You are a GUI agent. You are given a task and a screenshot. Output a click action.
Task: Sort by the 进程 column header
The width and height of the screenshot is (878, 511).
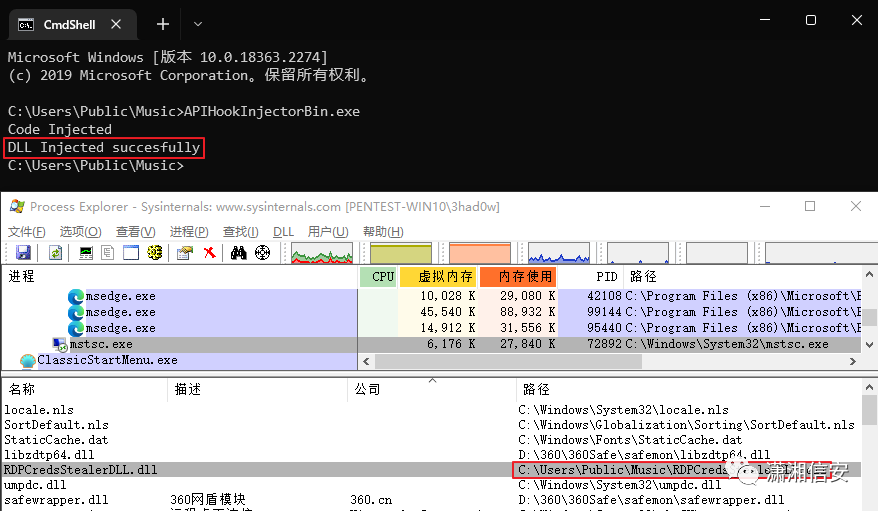click(179, 276)
